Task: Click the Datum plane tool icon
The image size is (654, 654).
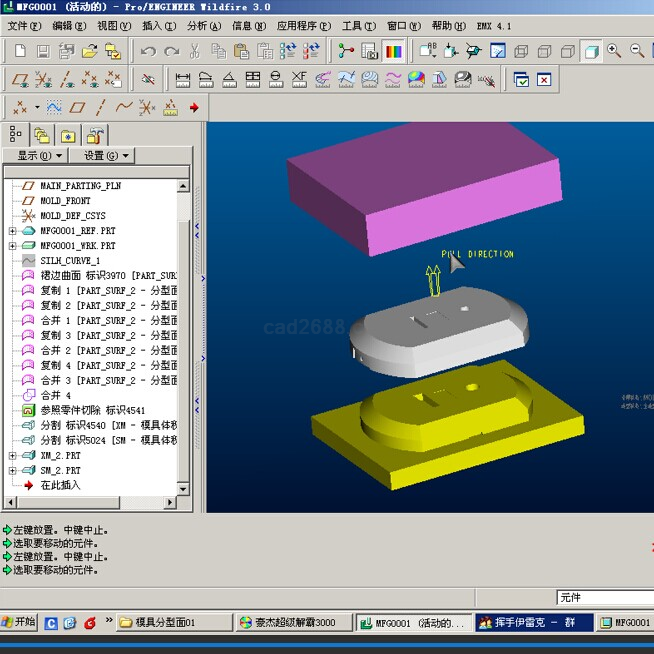Action: 77,107
